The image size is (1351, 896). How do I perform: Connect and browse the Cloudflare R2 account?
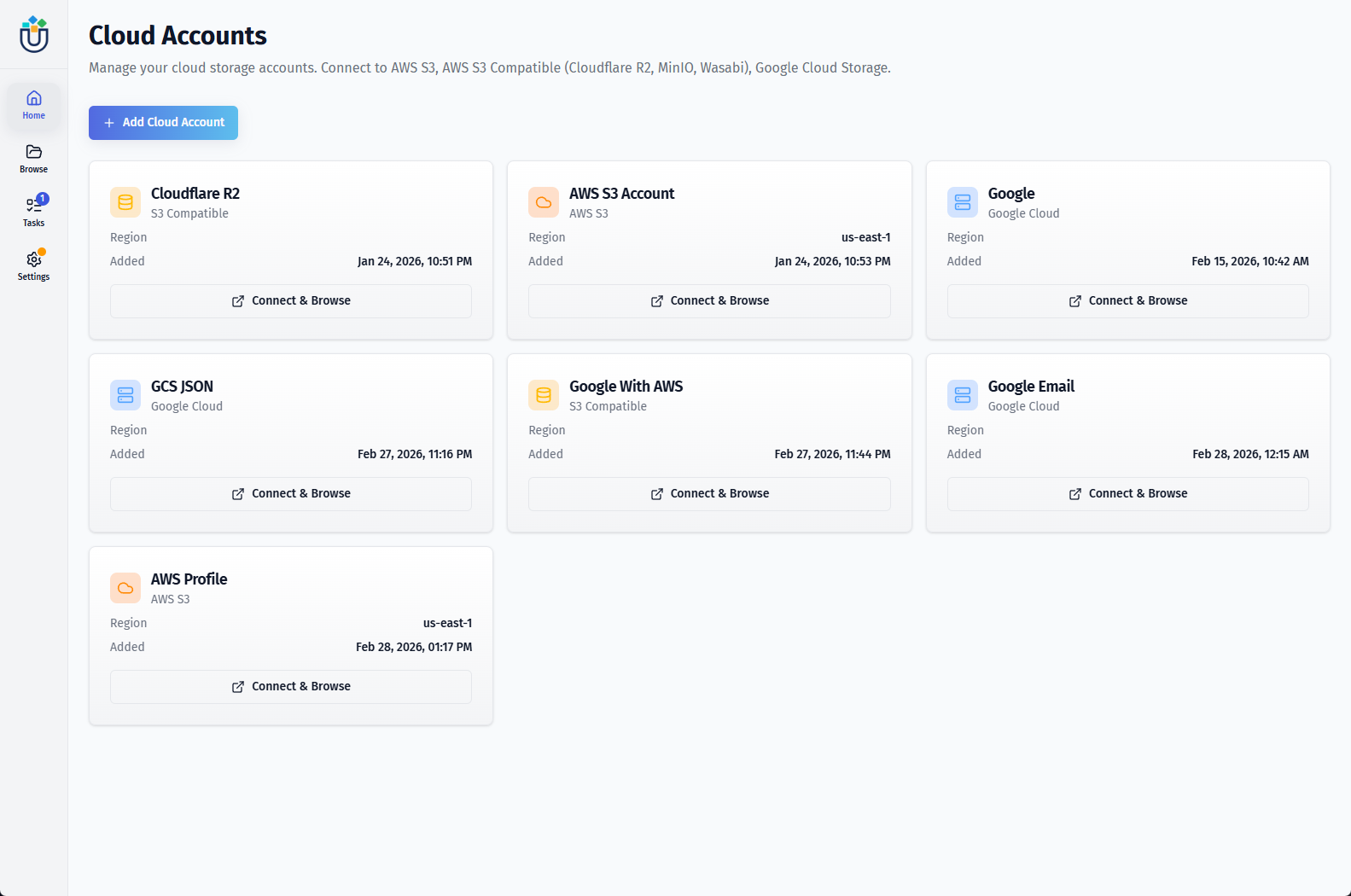[x=291, y=301]
